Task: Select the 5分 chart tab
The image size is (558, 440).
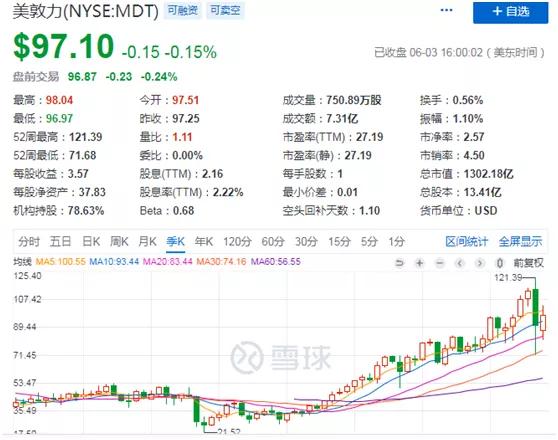Action: coord(369,242)
